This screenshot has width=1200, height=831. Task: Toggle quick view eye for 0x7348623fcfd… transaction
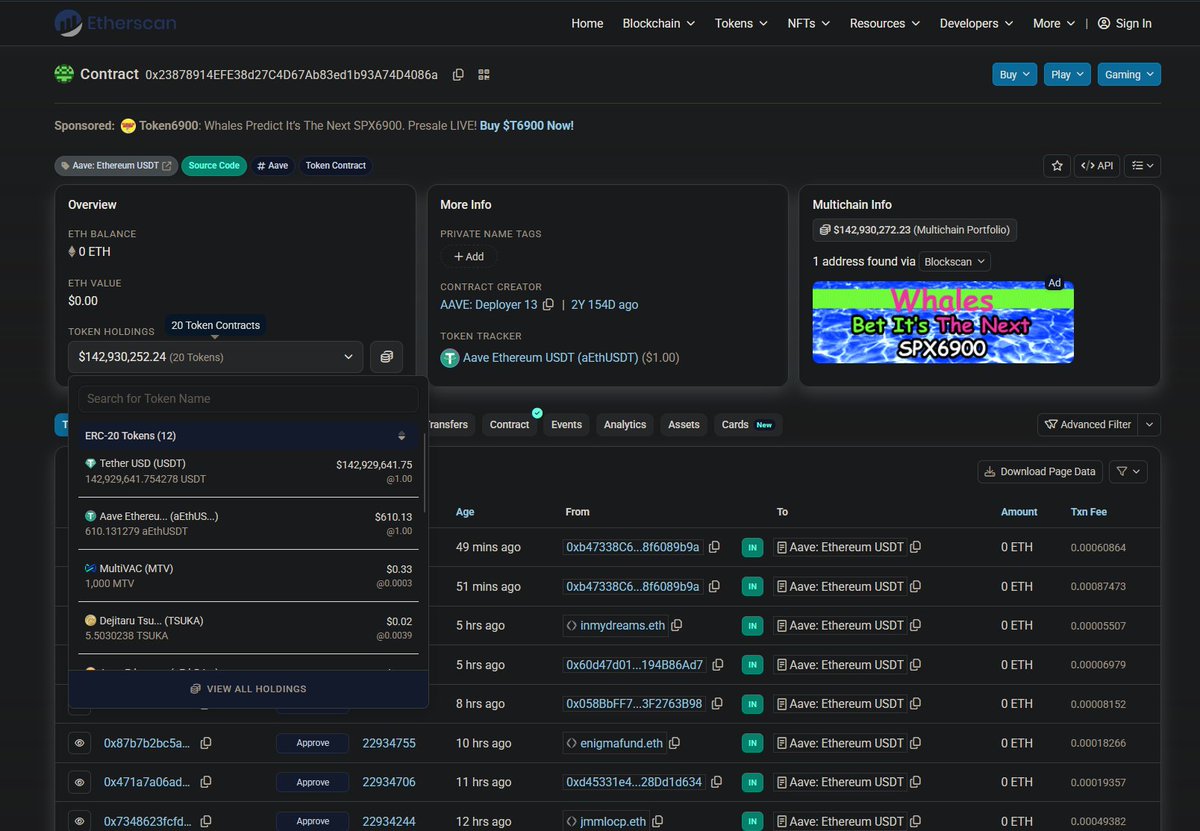(80, 822)
